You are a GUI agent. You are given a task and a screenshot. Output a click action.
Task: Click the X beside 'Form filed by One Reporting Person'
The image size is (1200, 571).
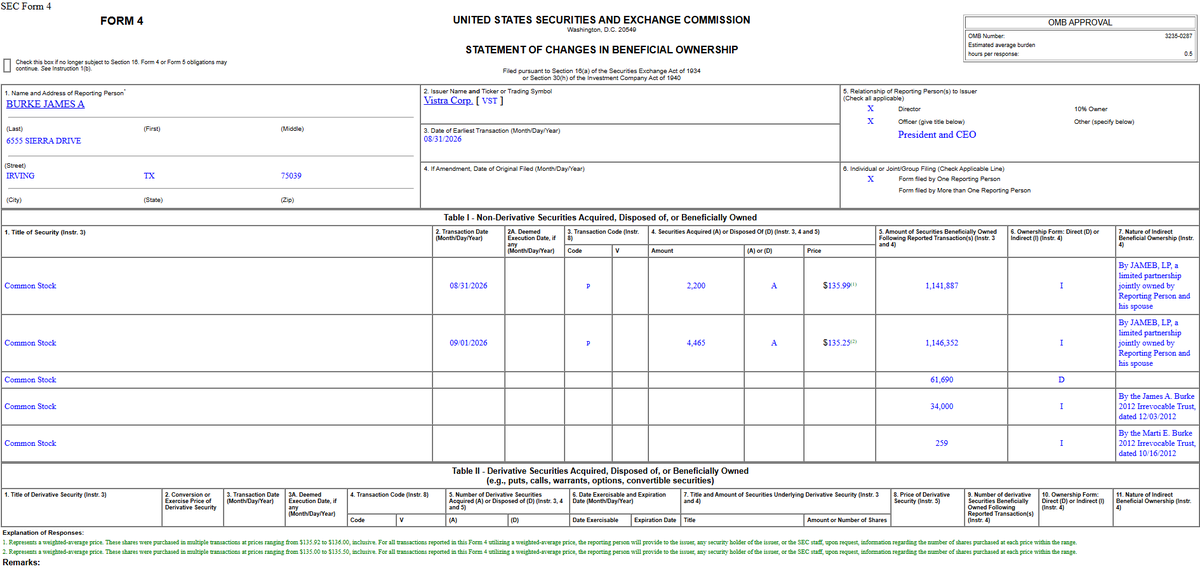point(872,179)
